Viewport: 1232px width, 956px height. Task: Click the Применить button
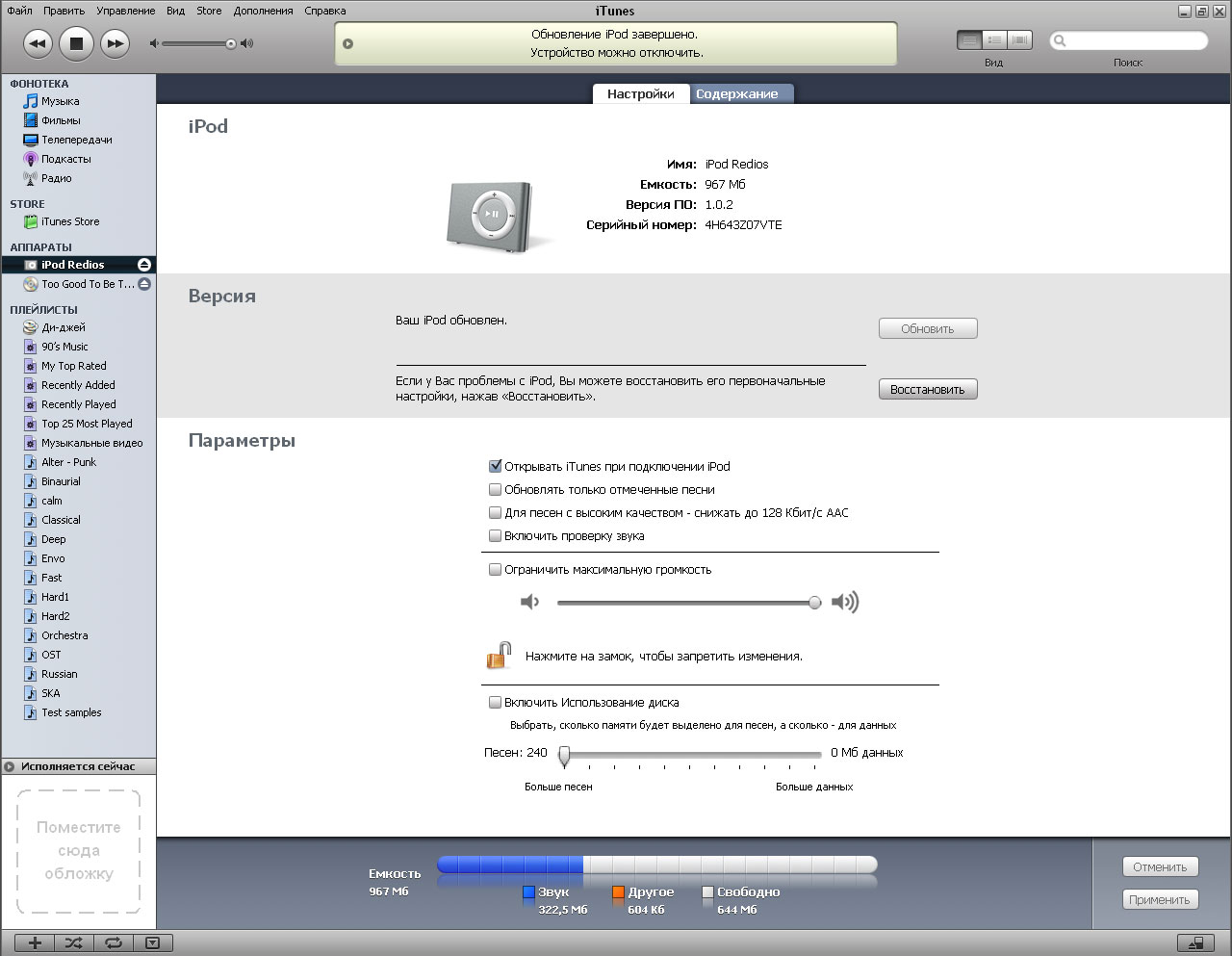pyautogui.click(x=1161, y=899)
